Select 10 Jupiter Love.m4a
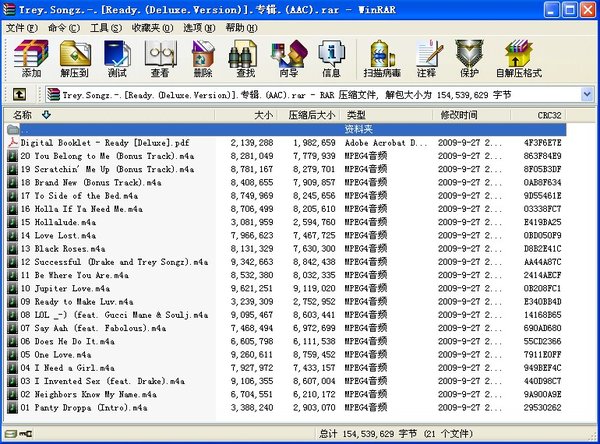Image resolution: width=600 pixels, height=444 pixels. (65, 289)
